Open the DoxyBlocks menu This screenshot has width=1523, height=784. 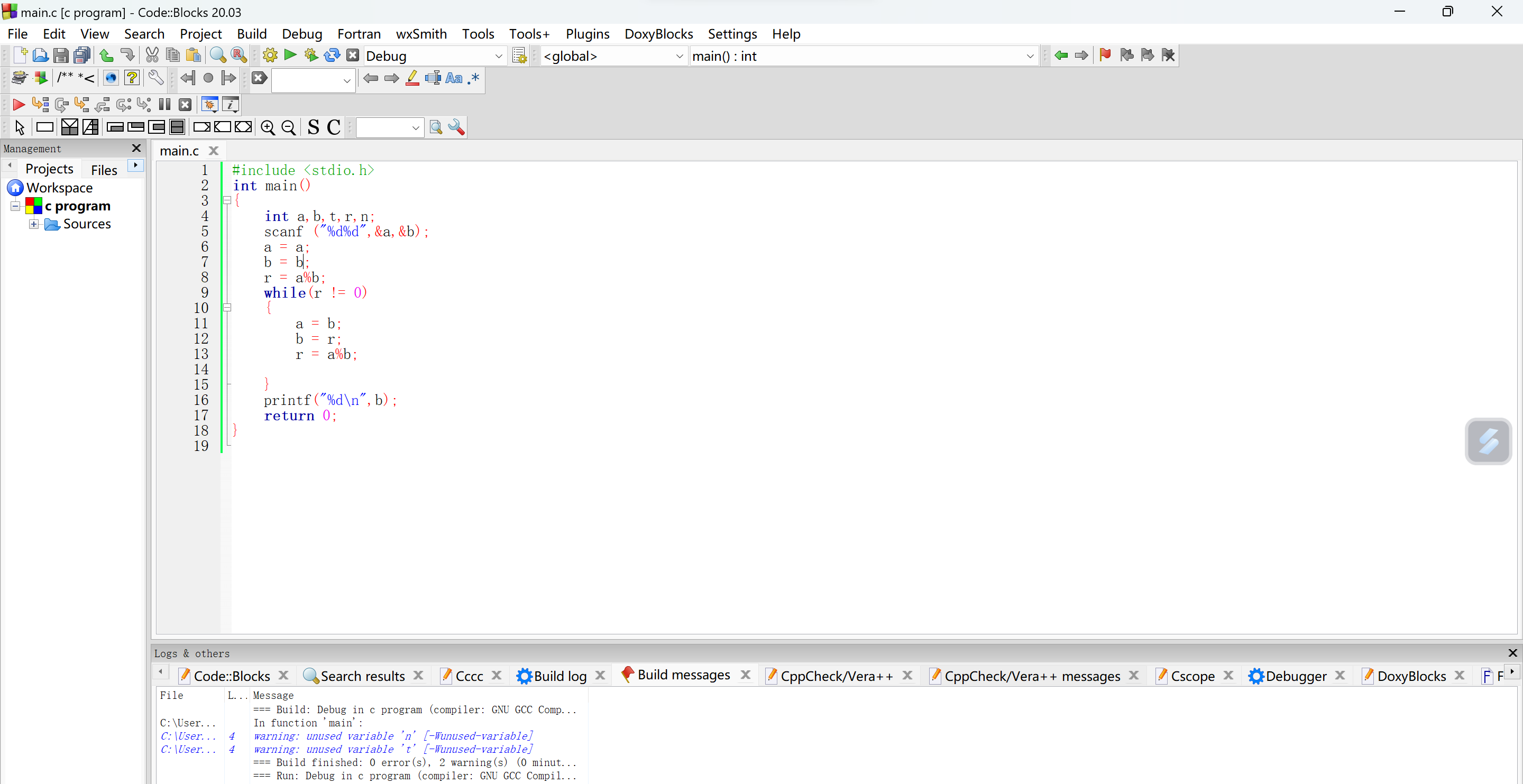pos(658,34)
